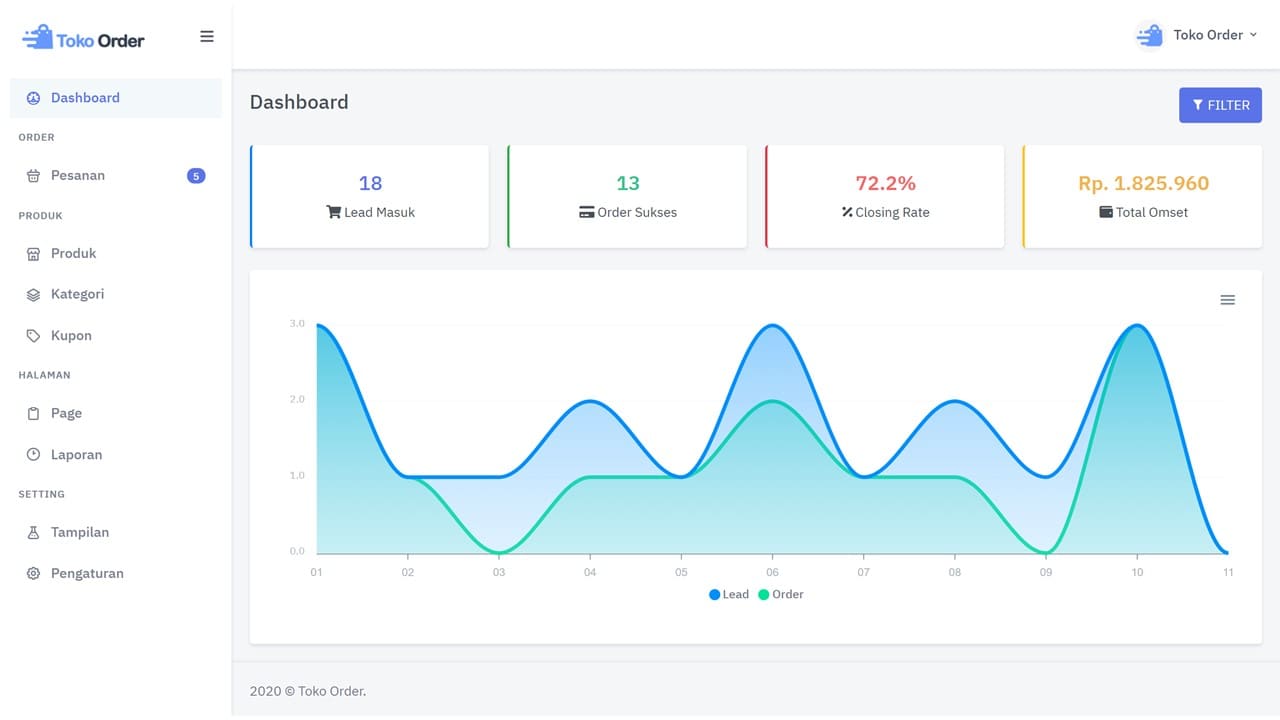Toggle the Order series in chart legend
Image resolution: width=1280 pixels, height=720 pixels.
781,594
